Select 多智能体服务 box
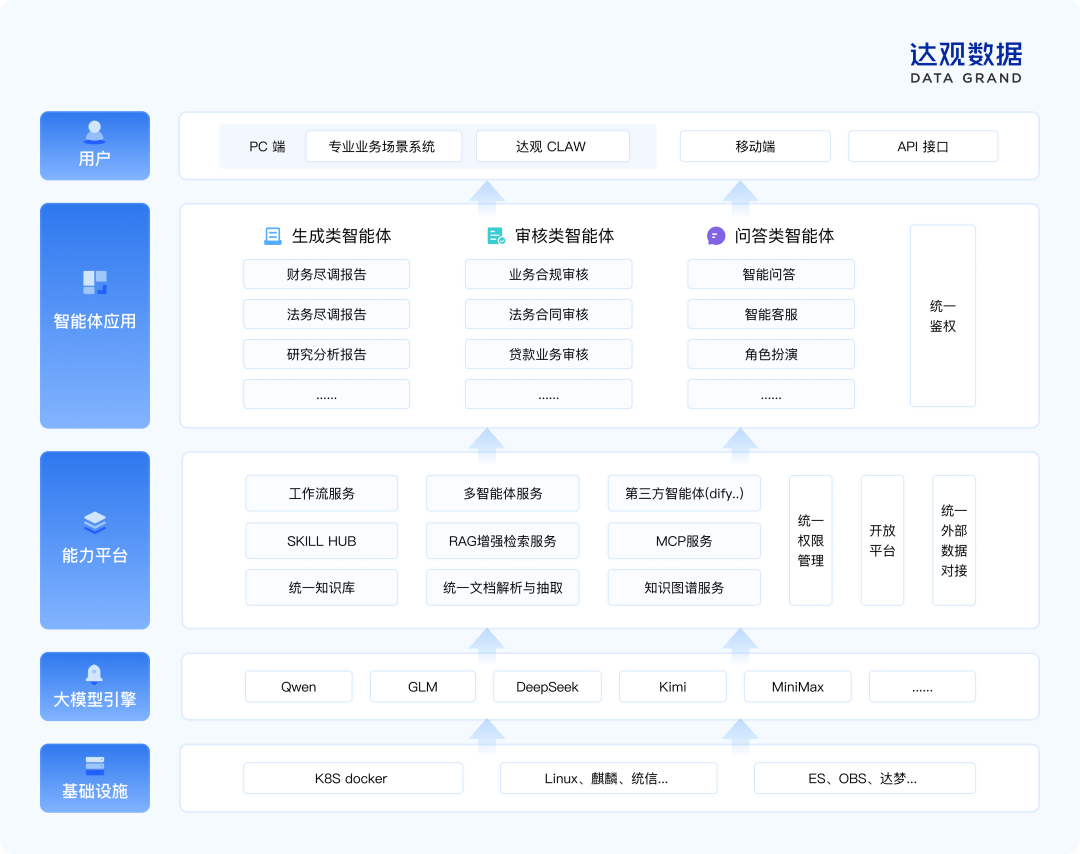Screen dimensions: 1080x854 [503, 493]
